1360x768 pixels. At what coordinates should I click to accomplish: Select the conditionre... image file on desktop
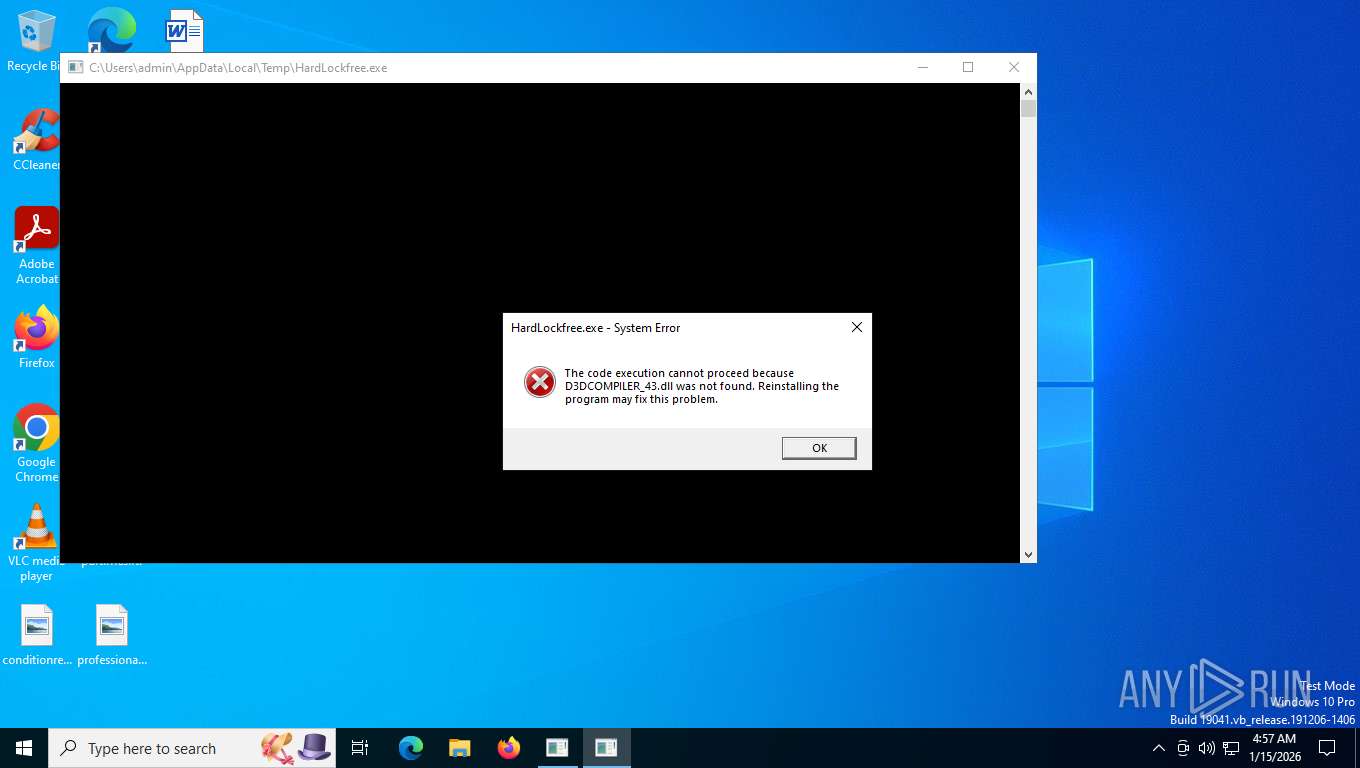point(37,635)
